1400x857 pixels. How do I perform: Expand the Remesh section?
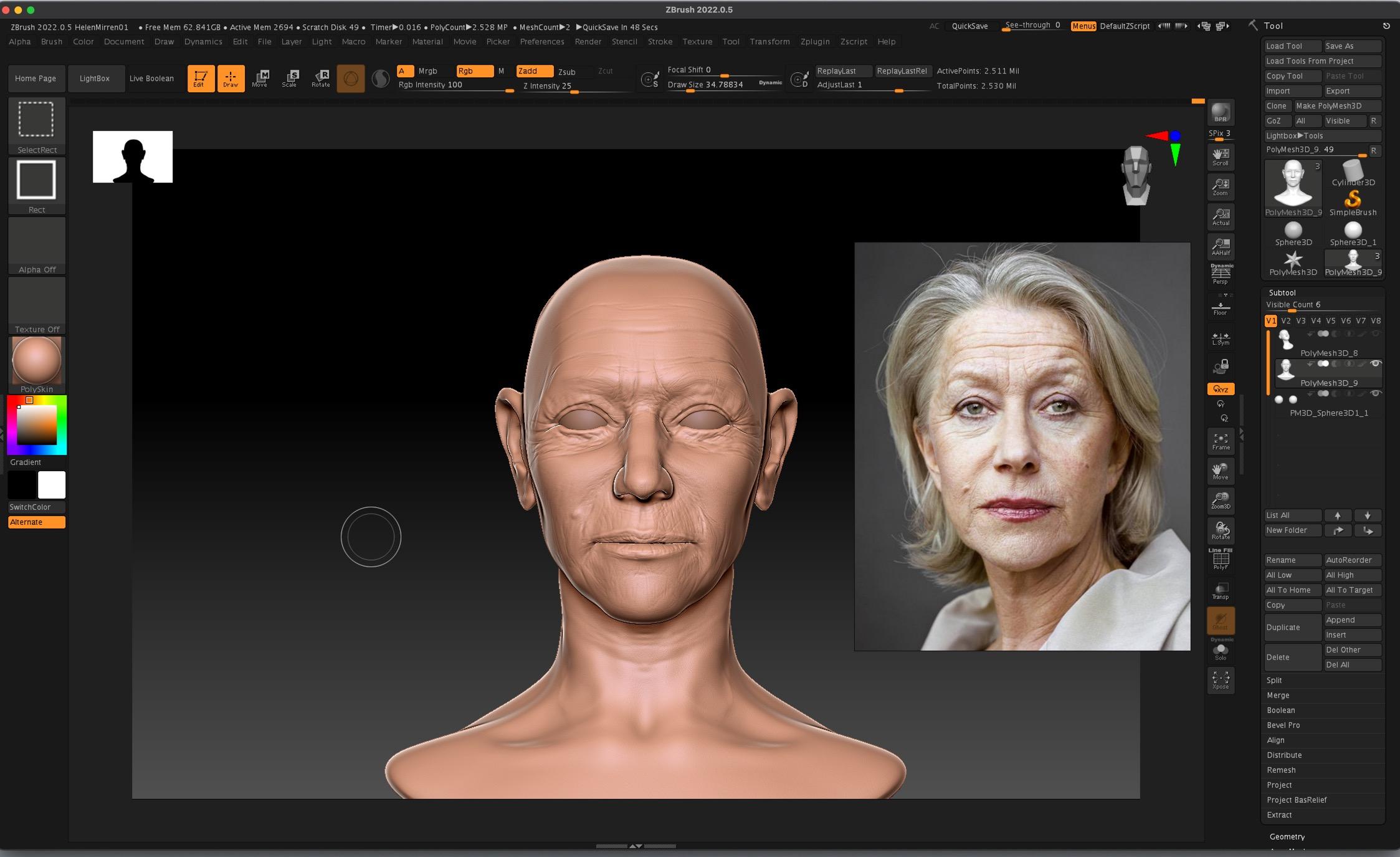pyautogui.click(x=1281, y=770)
